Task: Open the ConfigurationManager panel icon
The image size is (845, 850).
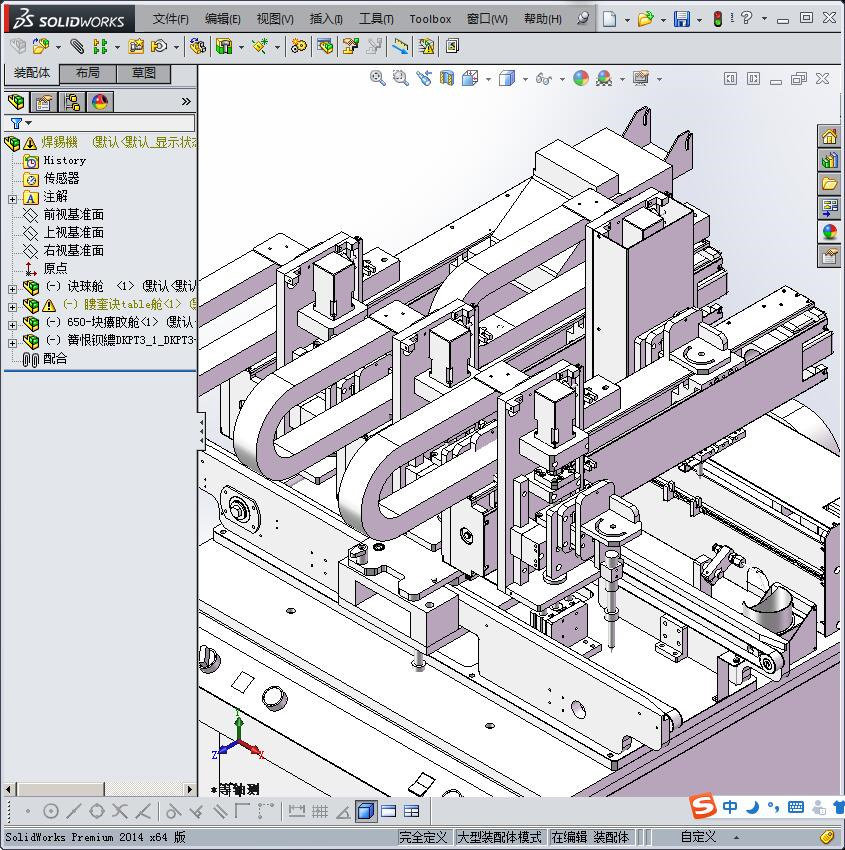Action: coord(72,102)
